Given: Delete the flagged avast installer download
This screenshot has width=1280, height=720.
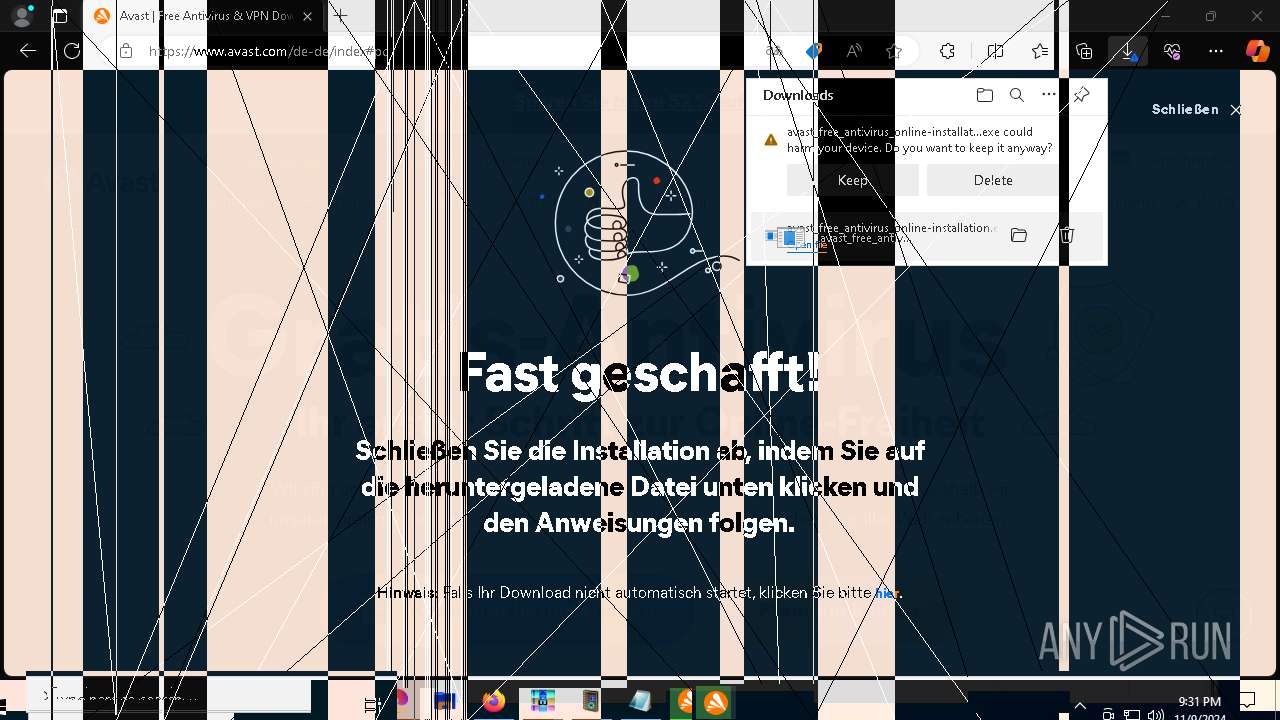Looking at the screenshot, I should tap(993, 180).
